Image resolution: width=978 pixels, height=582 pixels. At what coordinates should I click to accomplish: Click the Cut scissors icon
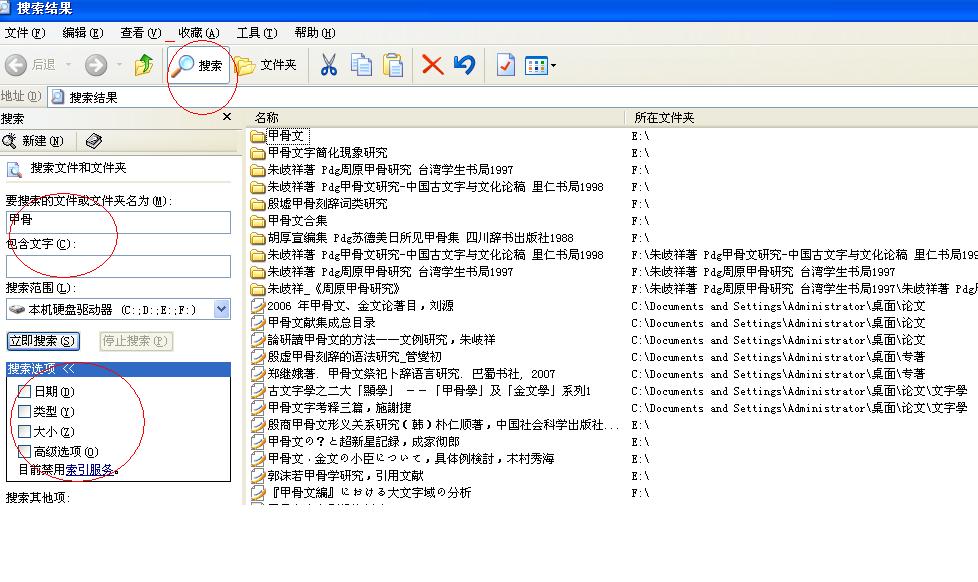pos(328,65)
